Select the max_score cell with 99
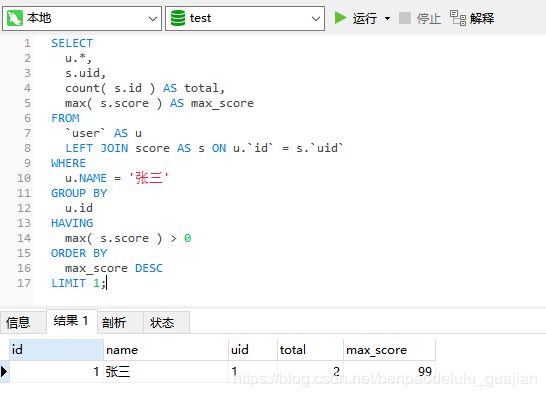Viewport: 546px width, 397px height. [389, 372]
